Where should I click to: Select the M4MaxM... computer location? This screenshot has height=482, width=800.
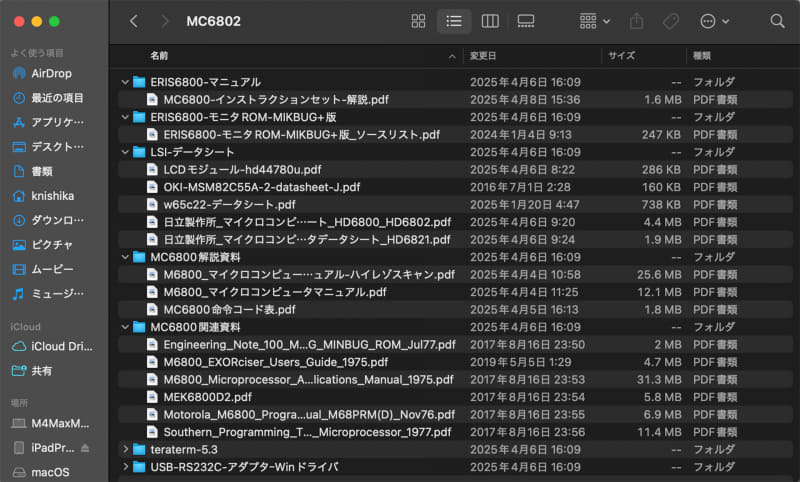click(51, 423)
